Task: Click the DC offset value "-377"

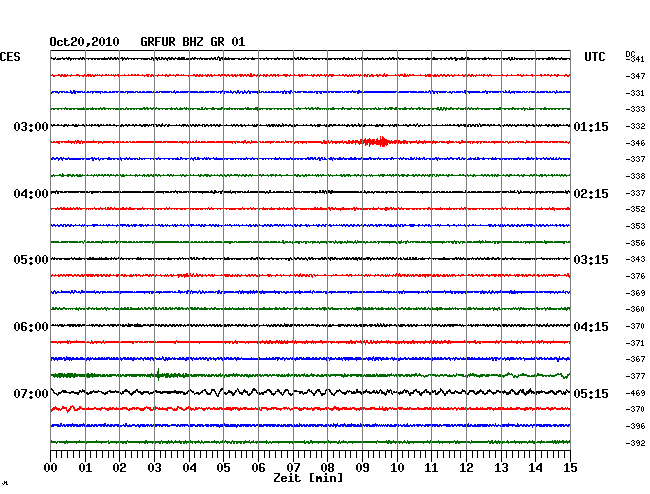Action: click(x=635, y=376)
